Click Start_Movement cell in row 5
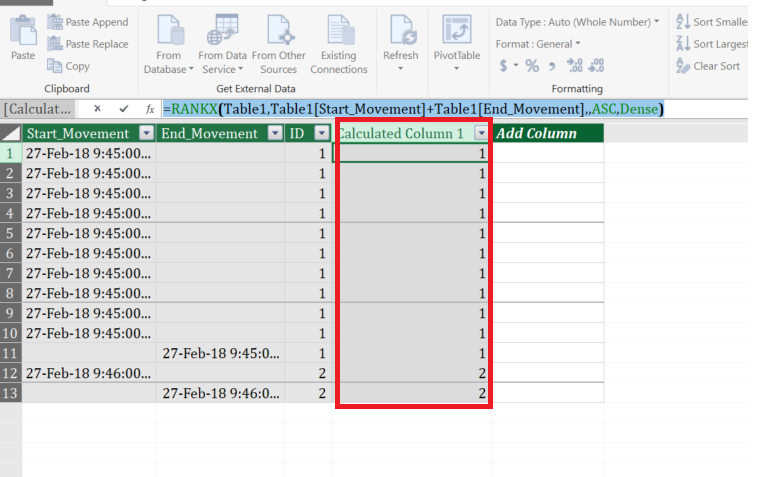This screenshot has width=757, height=477. coord(89,233)
